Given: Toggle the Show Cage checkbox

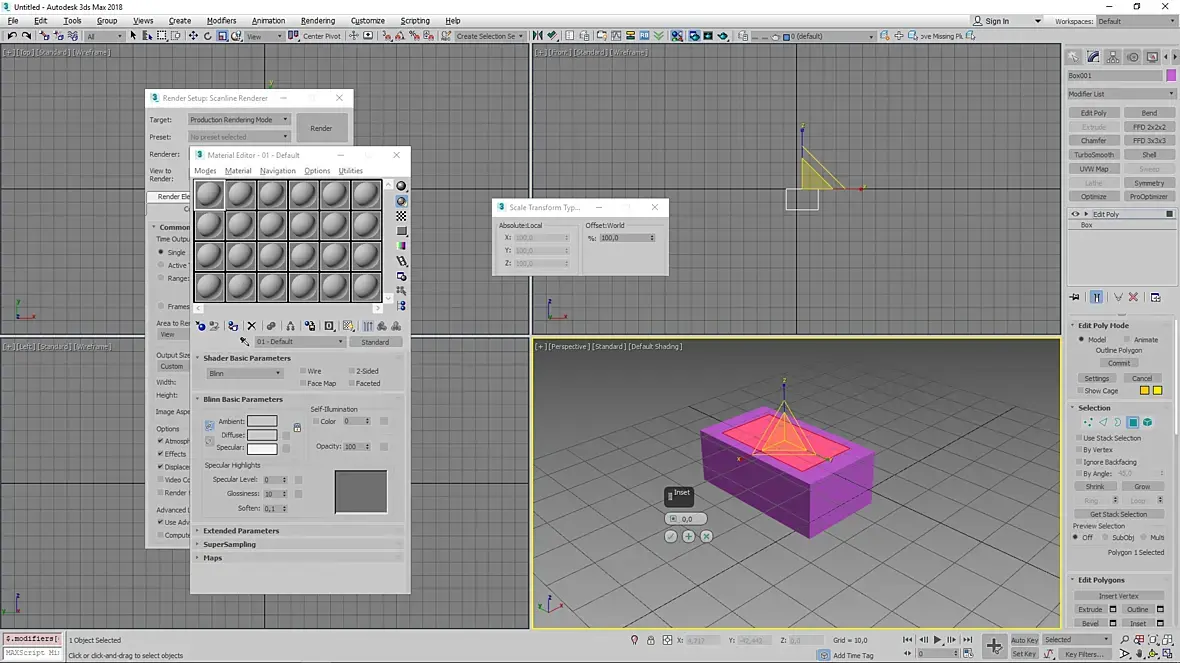Looking at the screenshot, I should 1080,391.
